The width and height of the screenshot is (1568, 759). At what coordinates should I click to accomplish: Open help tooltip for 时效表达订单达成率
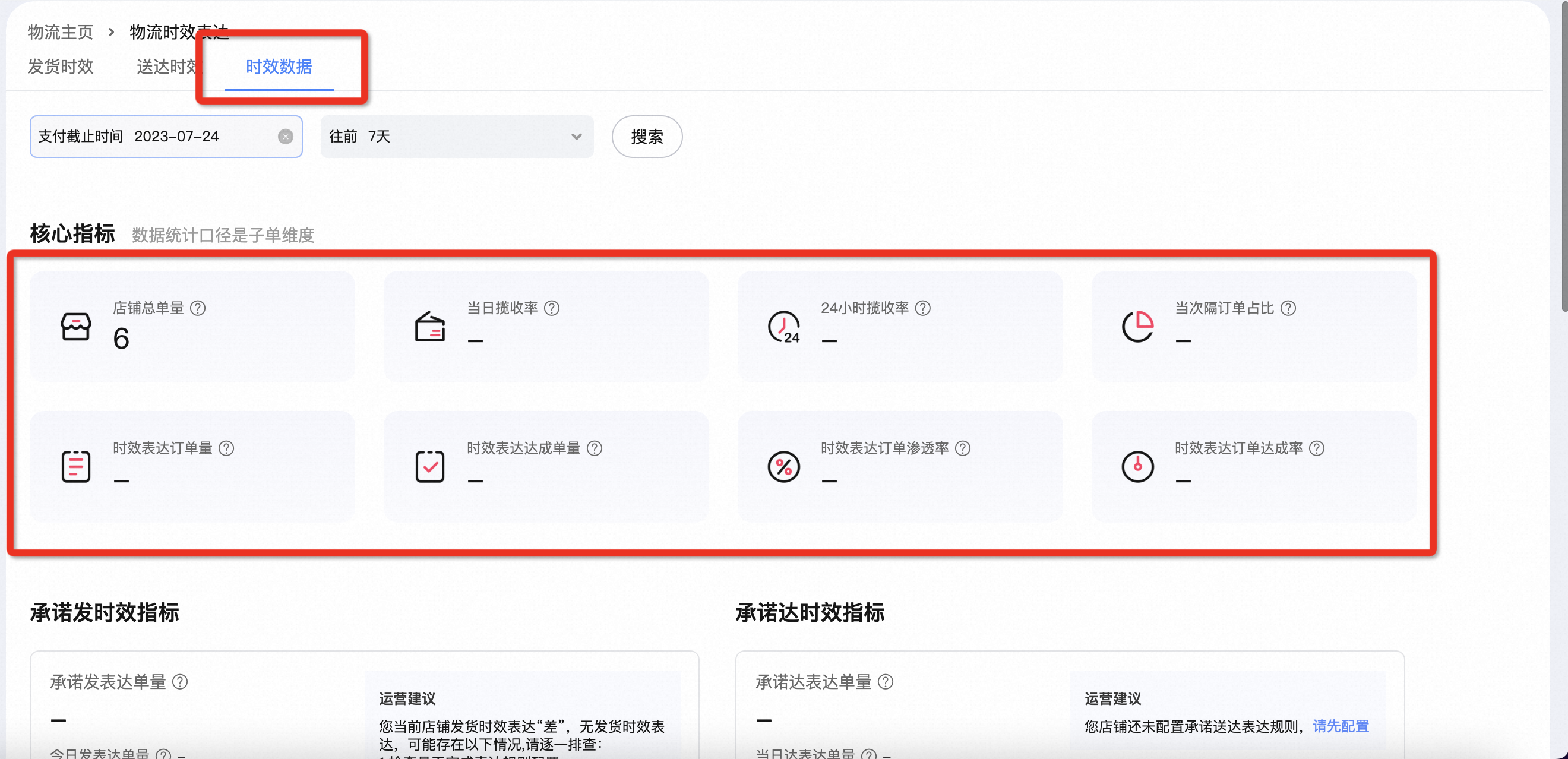coord(1317,448)
